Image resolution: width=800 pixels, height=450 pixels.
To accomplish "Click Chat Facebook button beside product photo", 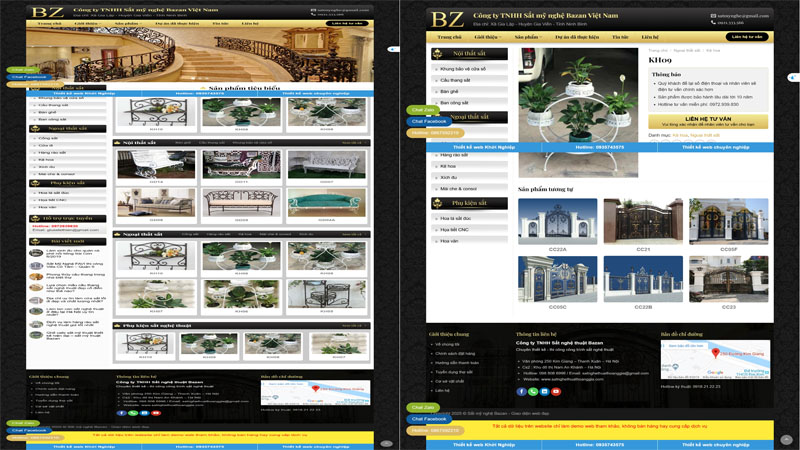I will (x=429, y=121).
